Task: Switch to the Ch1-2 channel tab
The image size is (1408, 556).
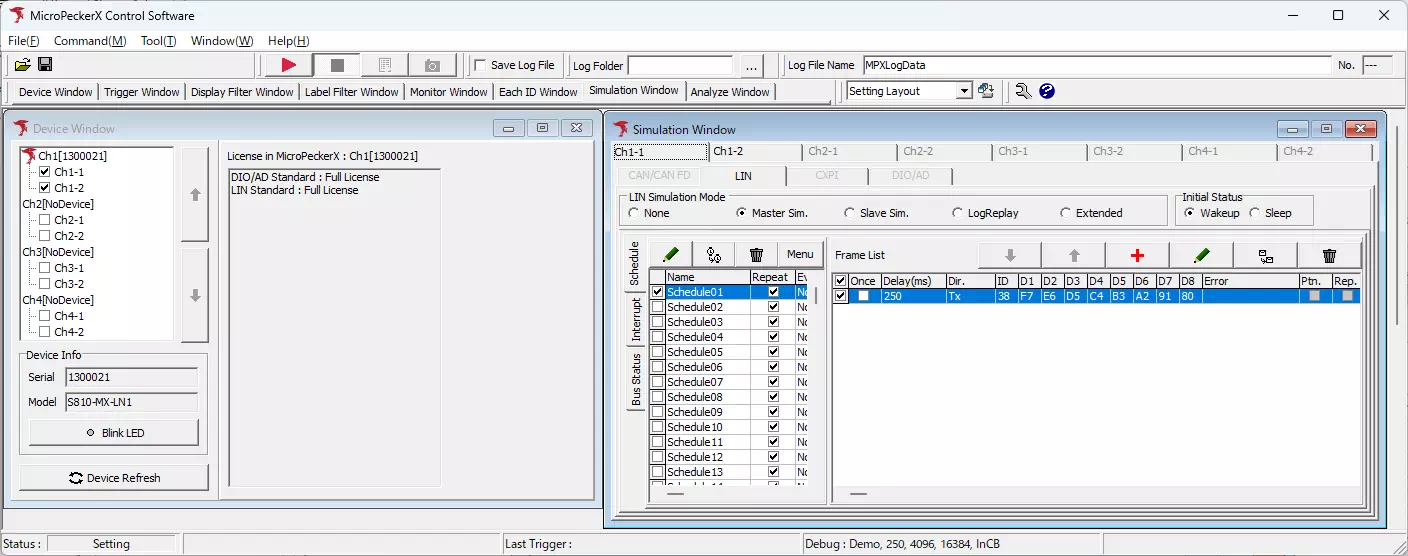Action: (728, 152)
